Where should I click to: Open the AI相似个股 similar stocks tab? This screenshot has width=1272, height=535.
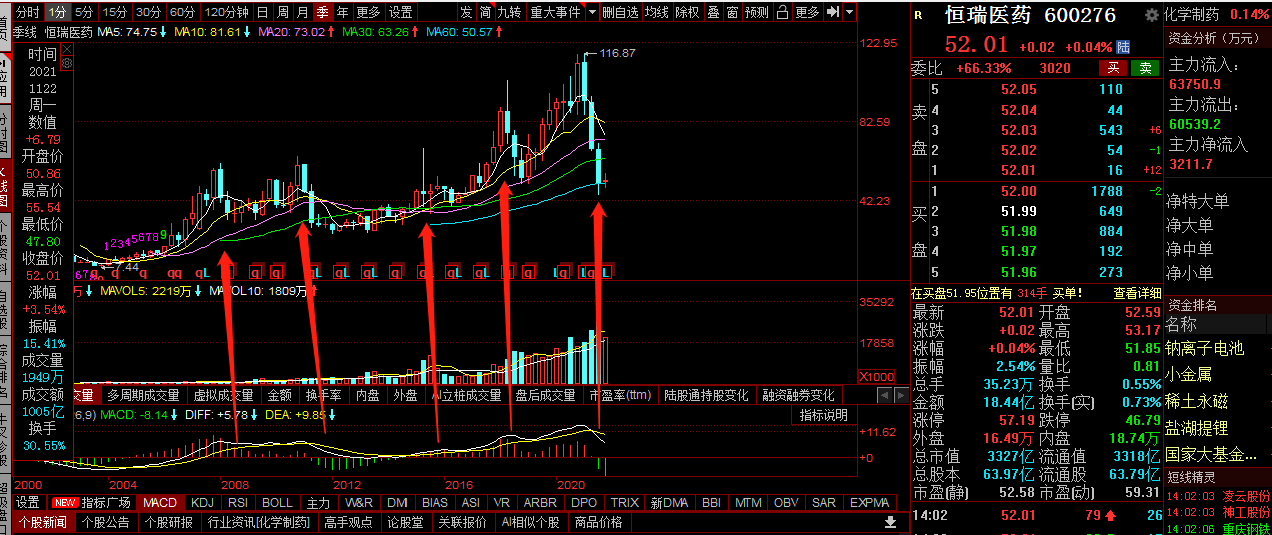(x=531, y=522)
